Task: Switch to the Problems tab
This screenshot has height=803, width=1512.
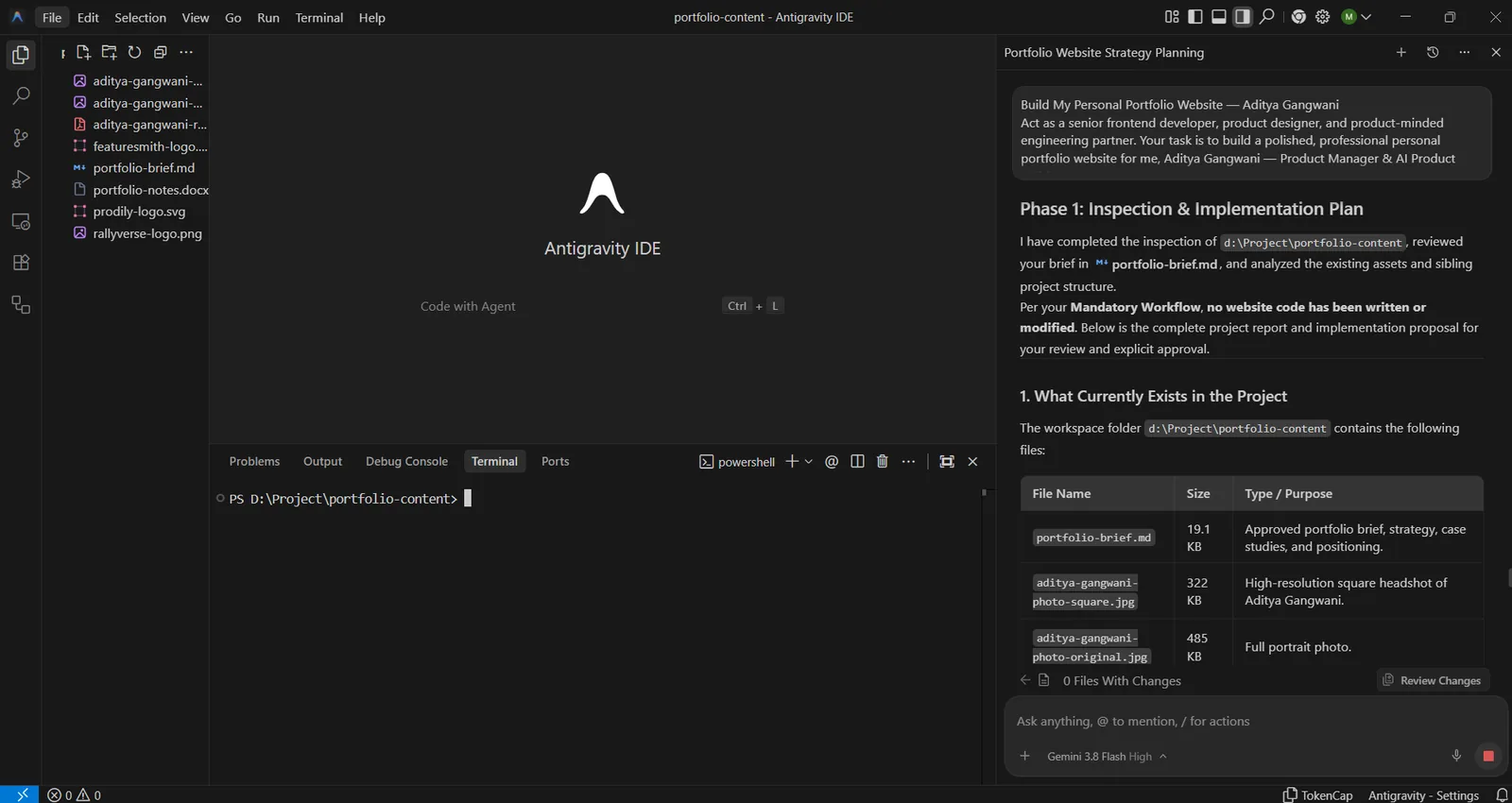Action: point(254,461)
